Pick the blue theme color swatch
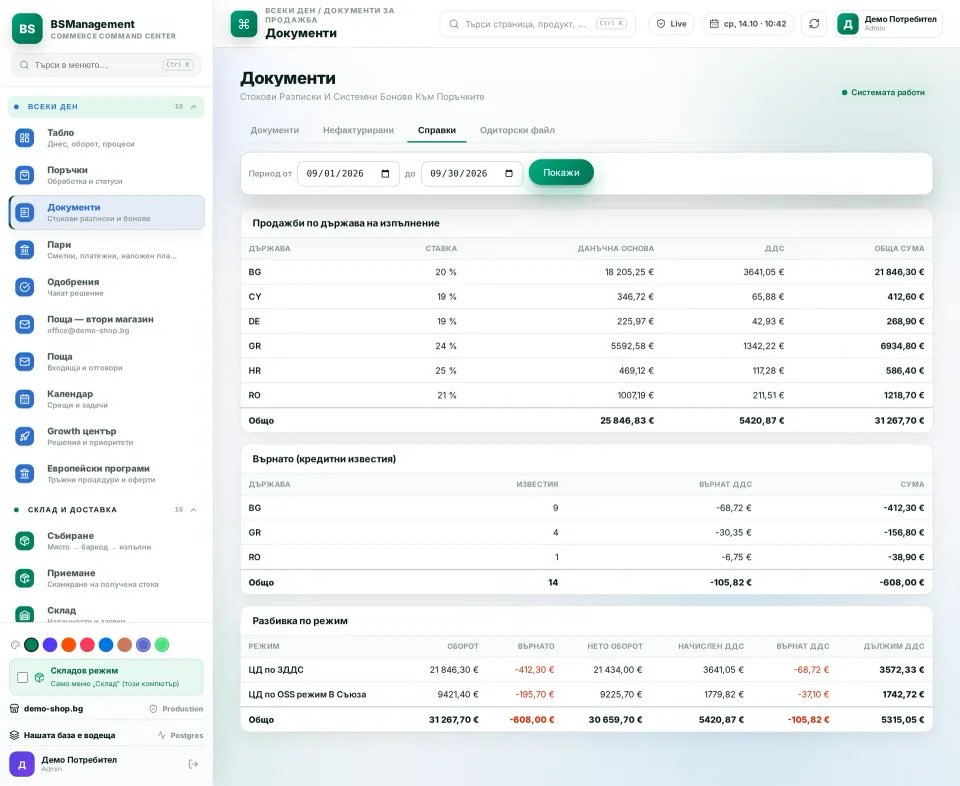The image size is (960, 786). [x=106, y=645]
